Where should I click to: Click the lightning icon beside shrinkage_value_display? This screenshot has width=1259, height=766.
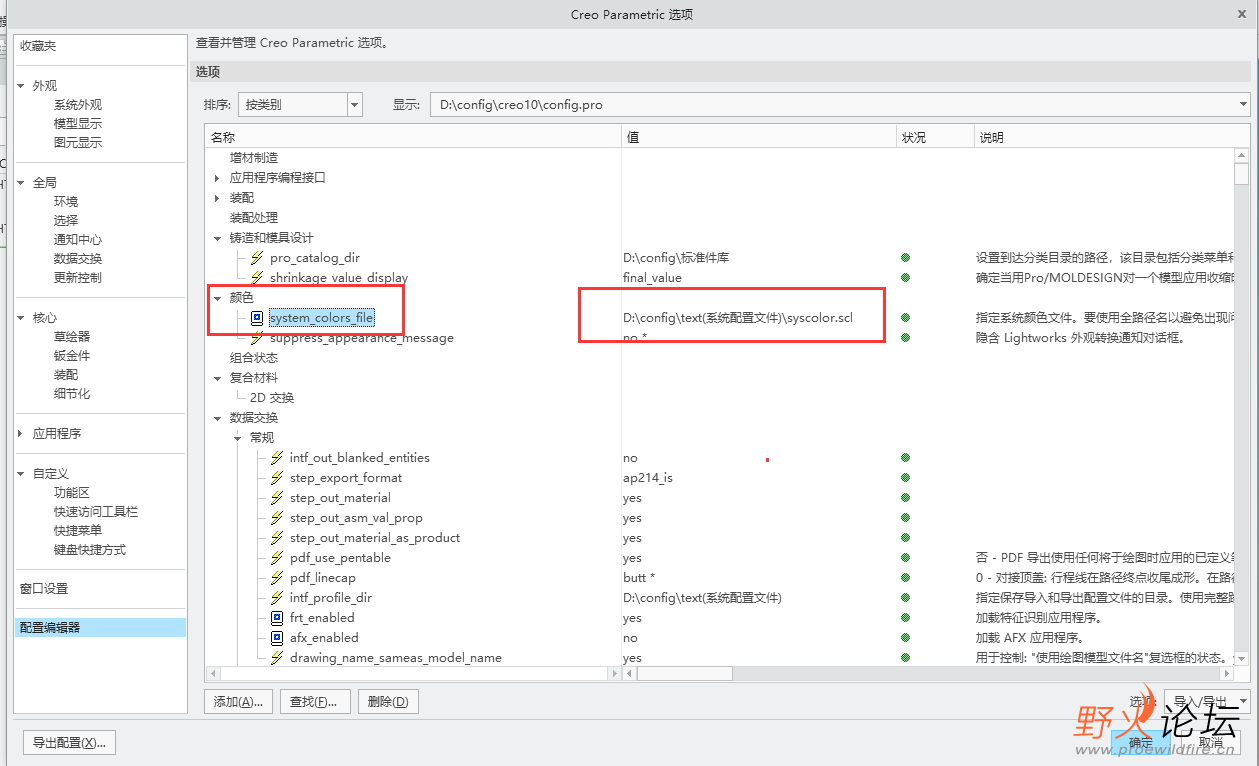click(x=257, y=278)
